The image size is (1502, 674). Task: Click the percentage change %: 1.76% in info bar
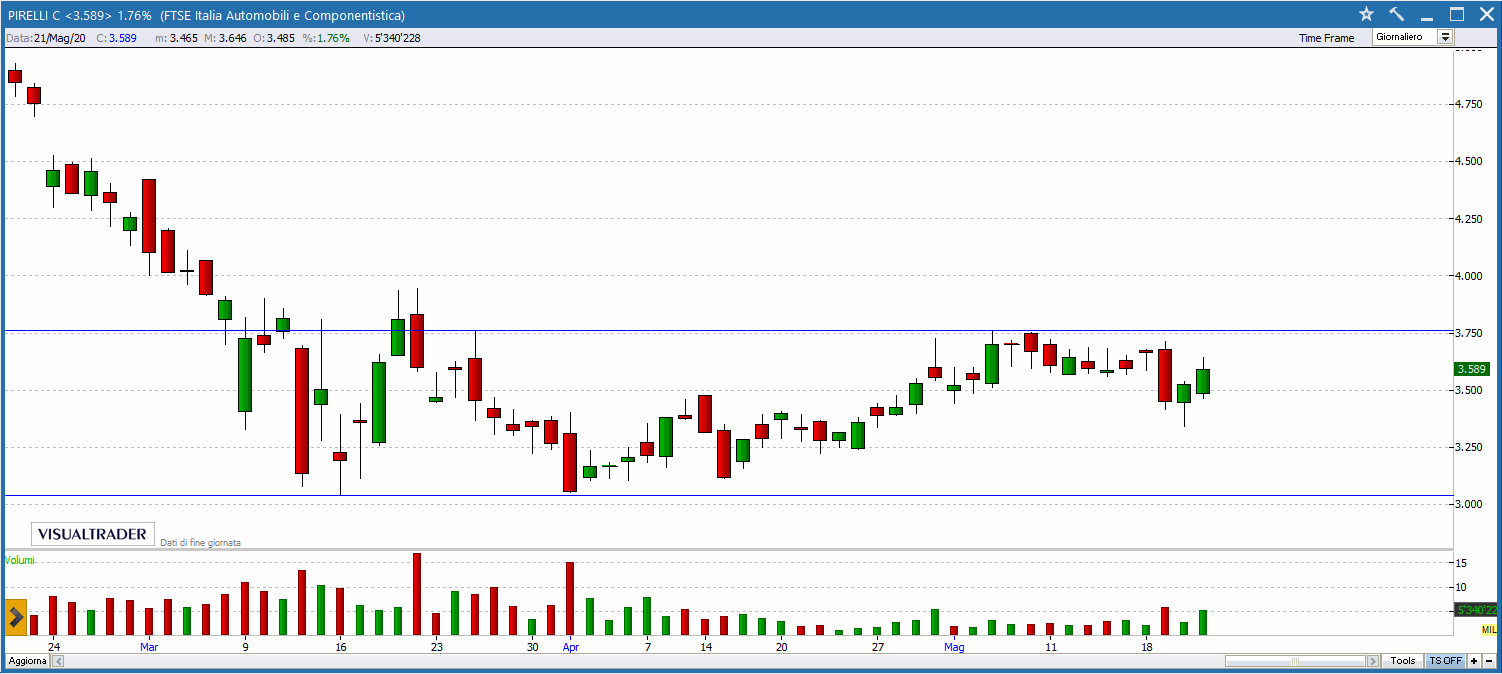(325, 38)
